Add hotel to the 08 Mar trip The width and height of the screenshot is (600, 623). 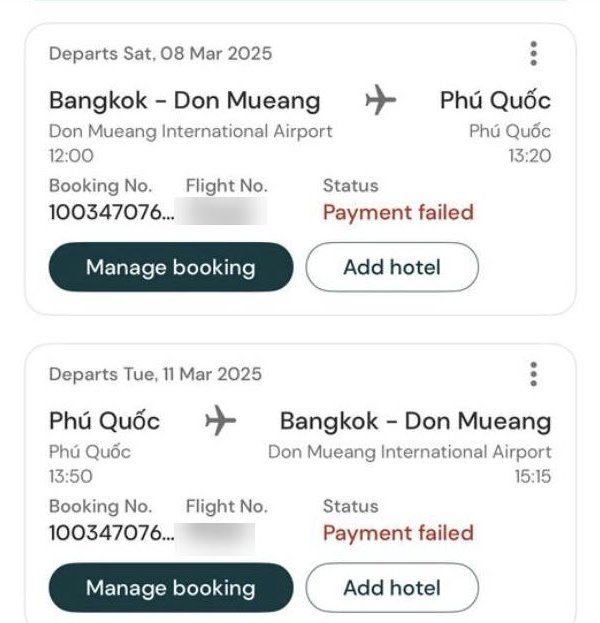(392, 267)
